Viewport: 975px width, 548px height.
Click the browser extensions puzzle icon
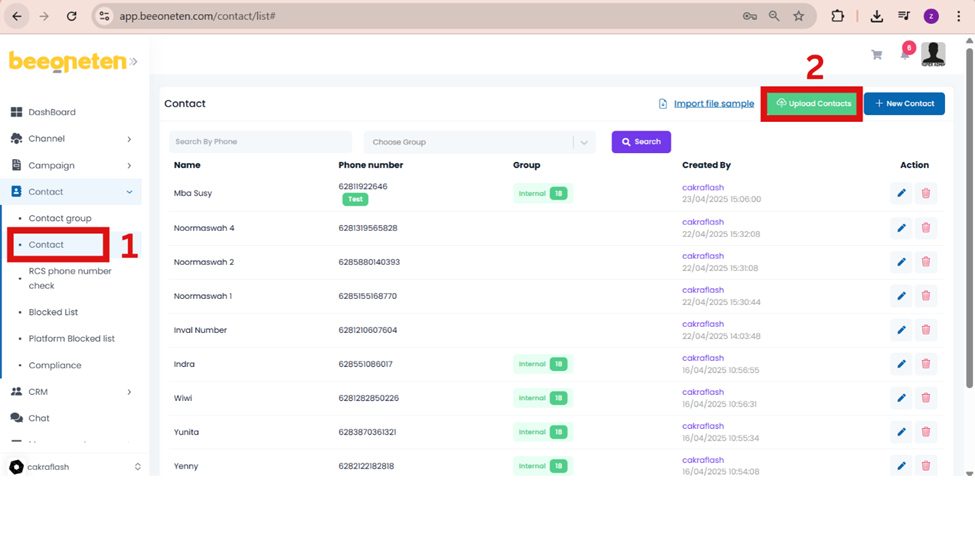[838, 16]
